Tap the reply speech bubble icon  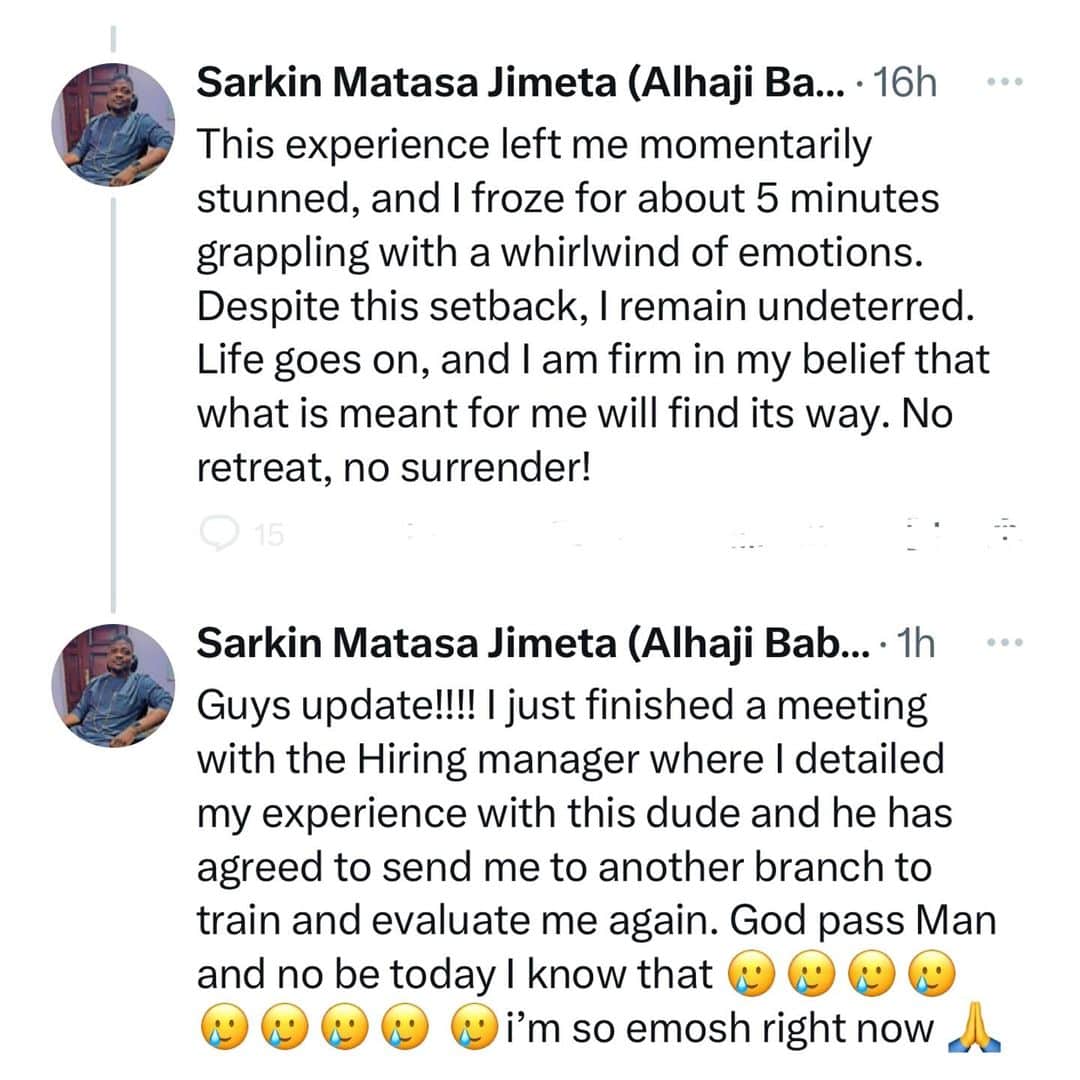tap(217, 536)
